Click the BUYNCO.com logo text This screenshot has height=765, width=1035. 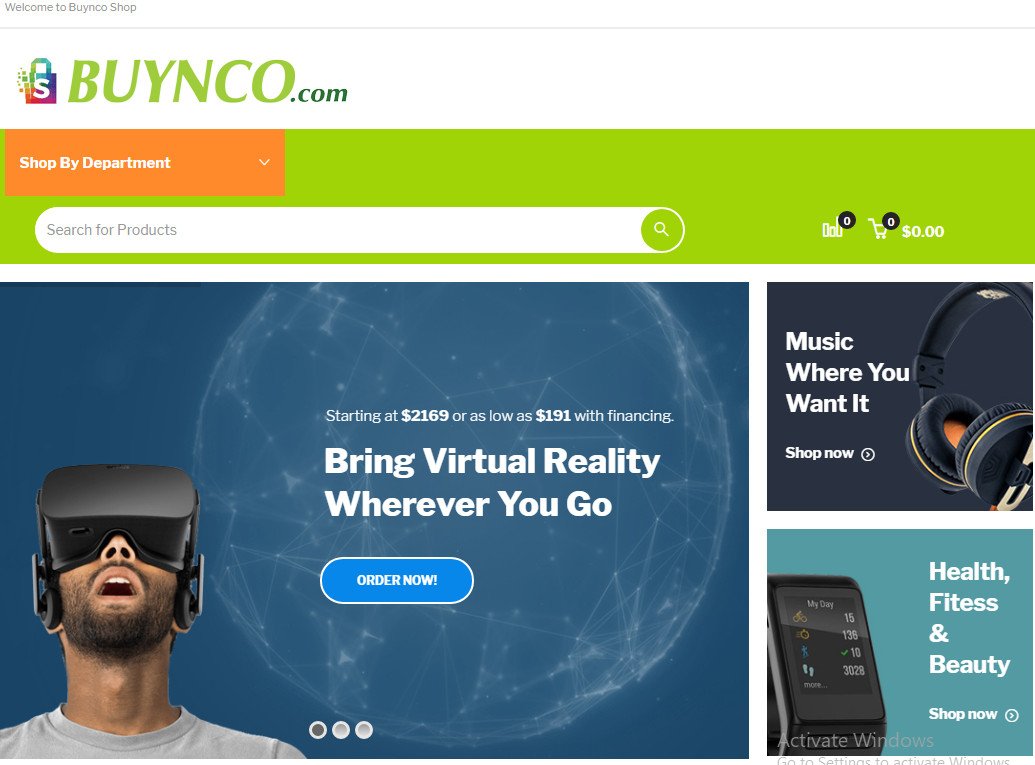(x=207, y=82)
